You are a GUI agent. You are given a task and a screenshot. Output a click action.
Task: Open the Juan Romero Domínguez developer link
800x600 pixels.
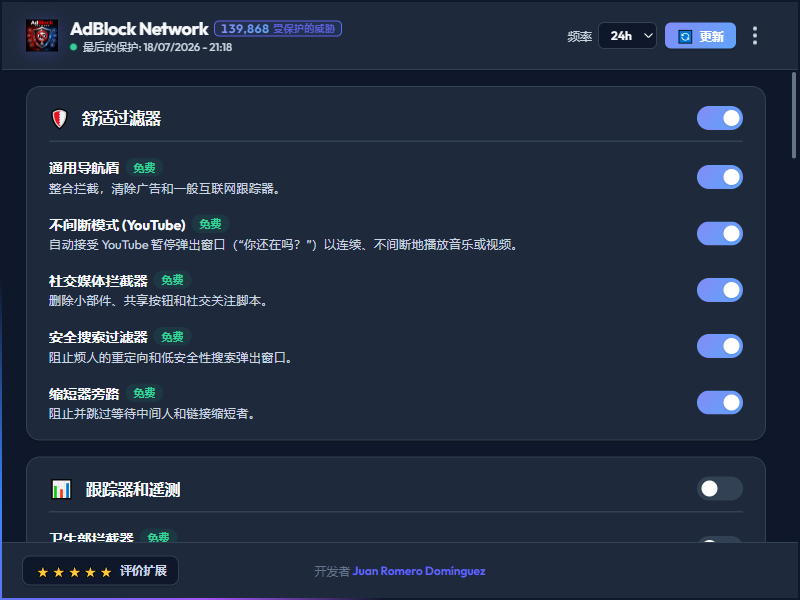[x=419, y=571]
